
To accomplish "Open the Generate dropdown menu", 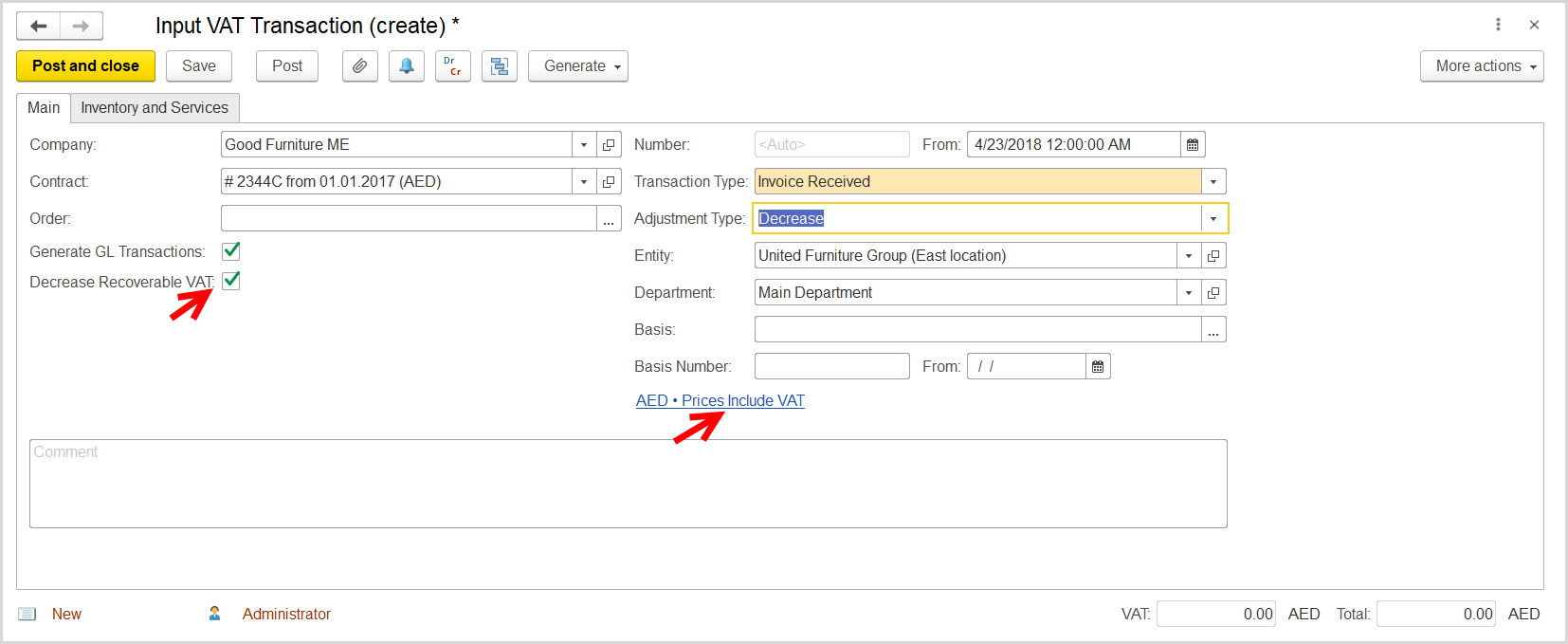I will (x=578, y=66).
